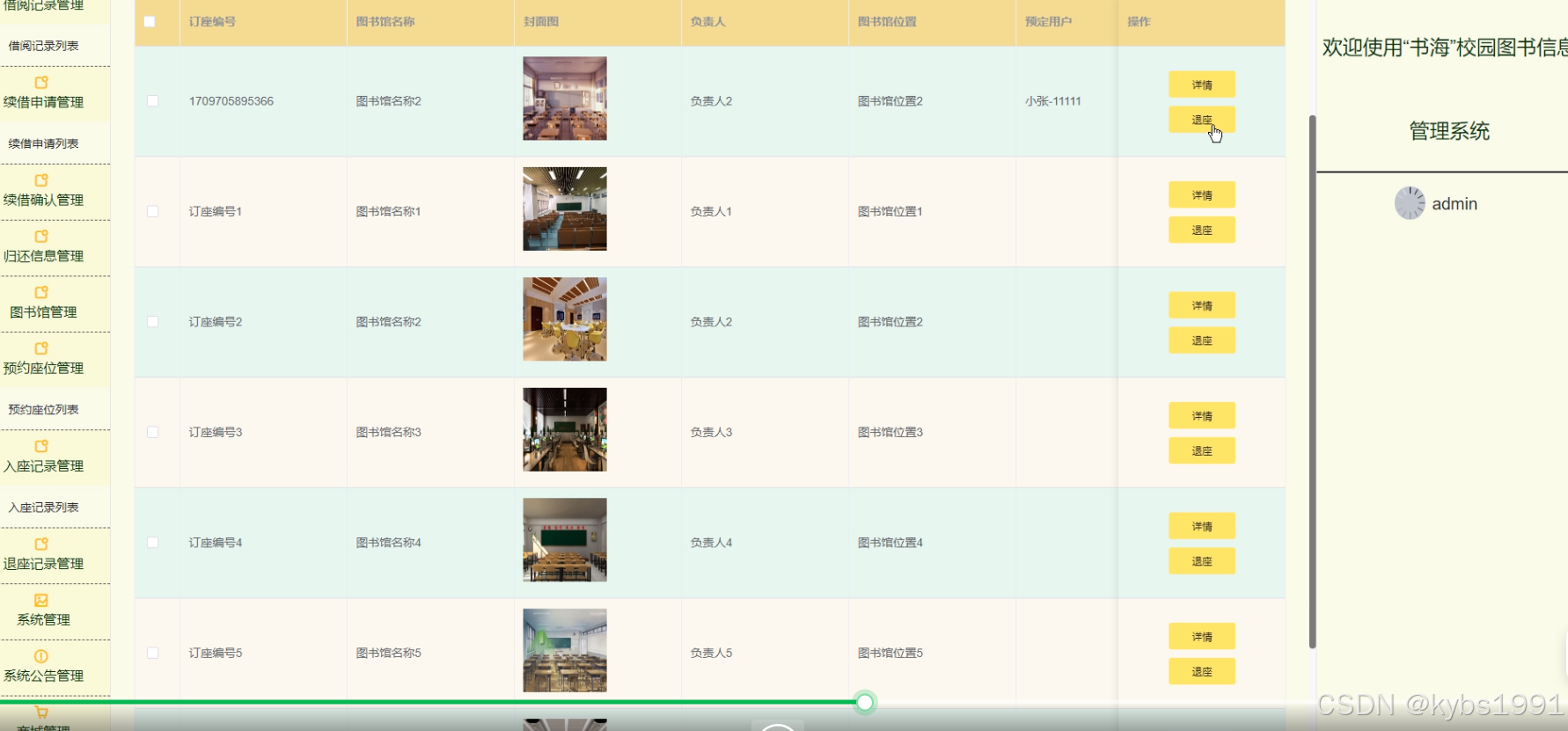Check the 订座编号2 row checkbox

click(x=153, y=322)
